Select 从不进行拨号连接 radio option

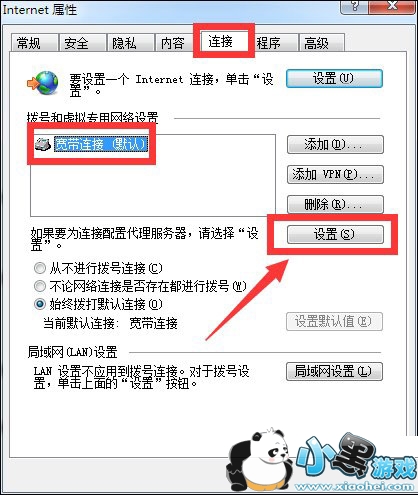[40, 268]
